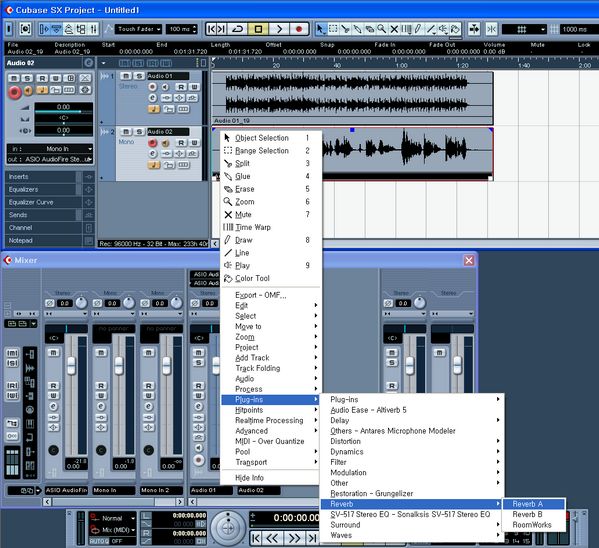Image resolution: width=599 pixels, height=548 pixels.
Task: Toggle Cycle loop button in top toolbar
Action: click(x=238, y=29)
